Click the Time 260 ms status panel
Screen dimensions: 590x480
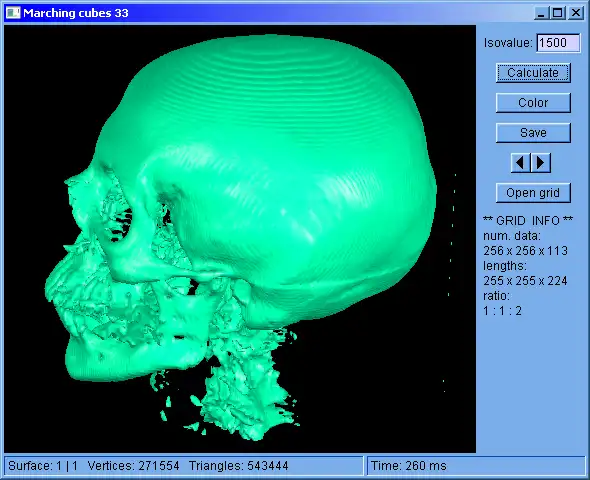476,466
